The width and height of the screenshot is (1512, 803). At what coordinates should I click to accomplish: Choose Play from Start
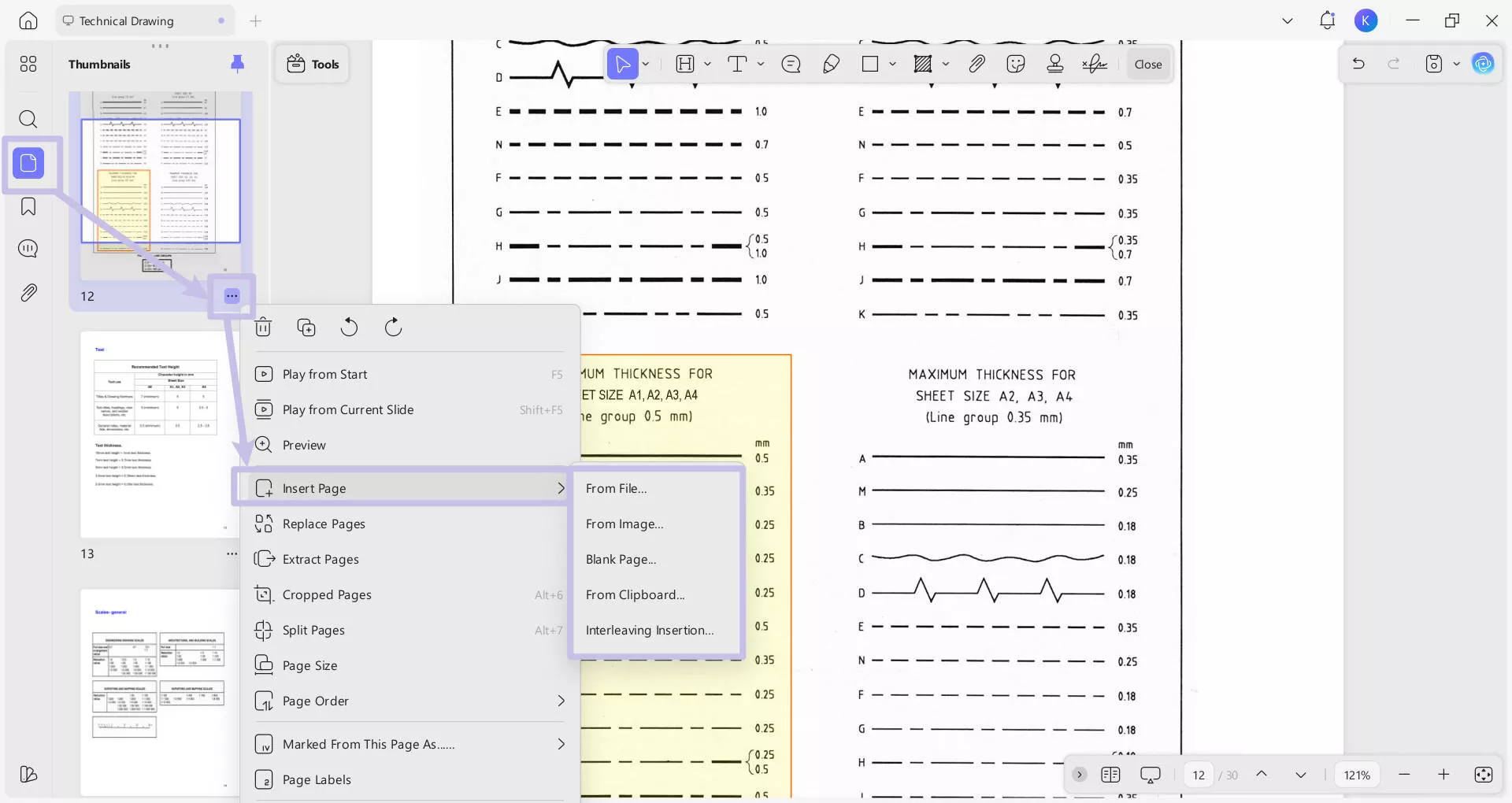click(x=410, y=374)
